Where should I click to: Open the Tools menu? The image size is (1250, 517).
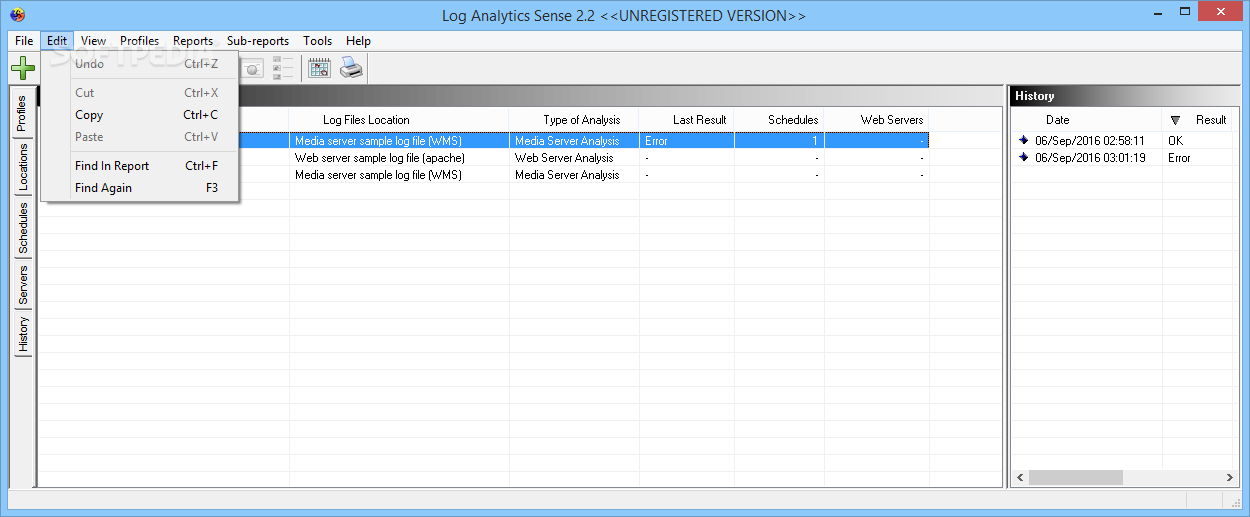tap(318, 41)
